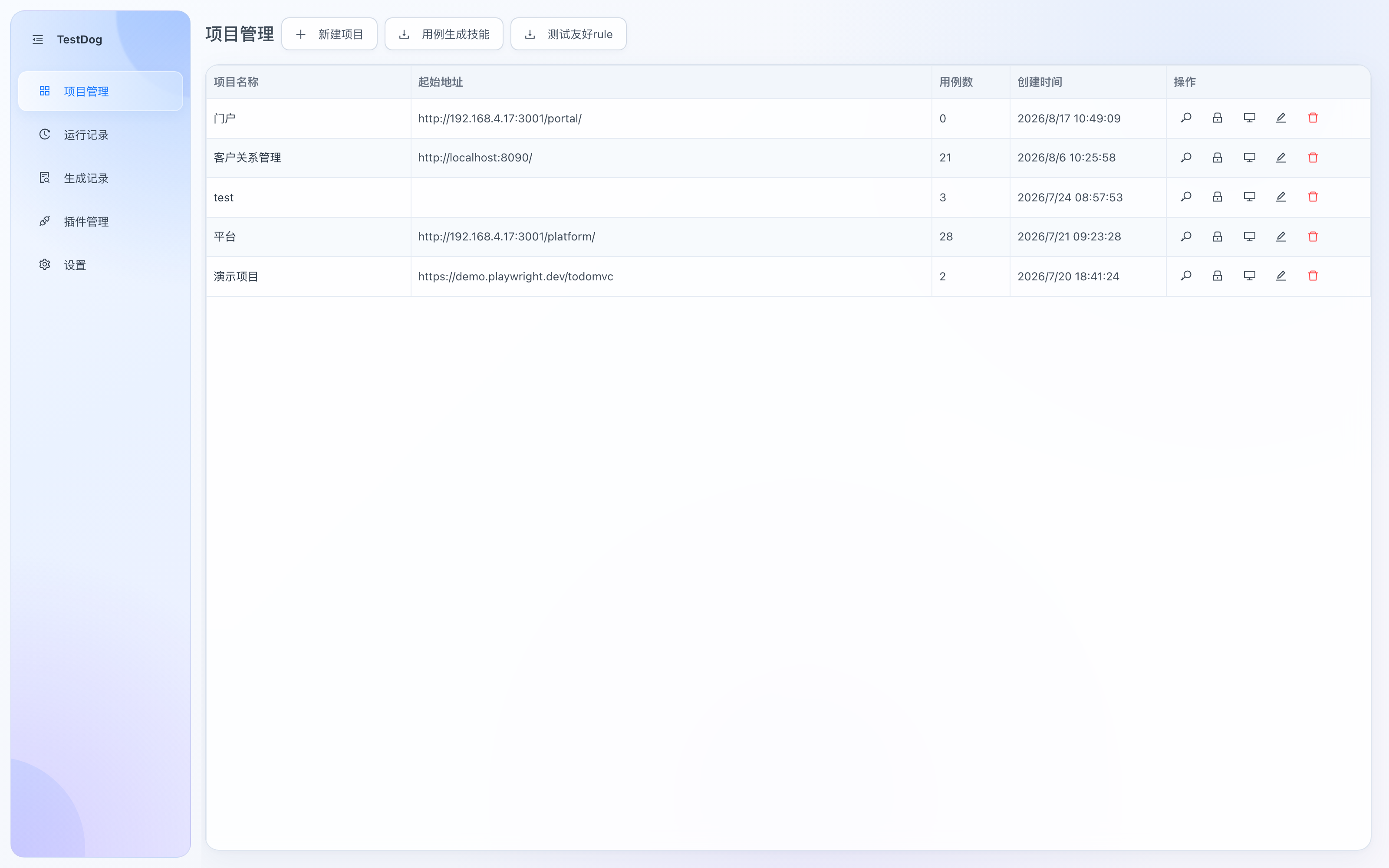Click the monitor icon for 平台 row

(1250, 237)
